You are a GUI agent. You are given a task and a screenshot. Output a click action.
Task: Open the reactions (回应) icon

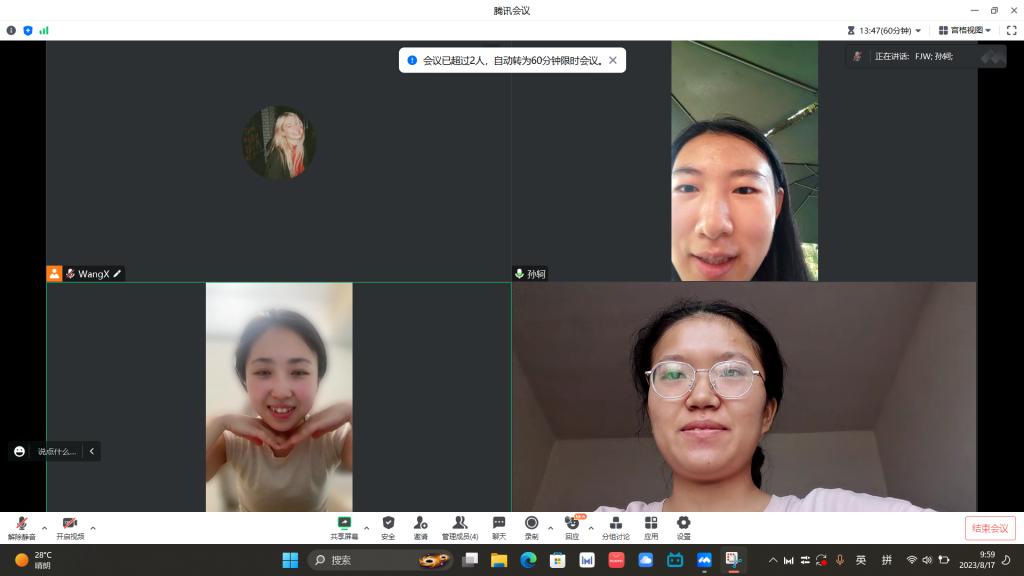coord(572,527)
